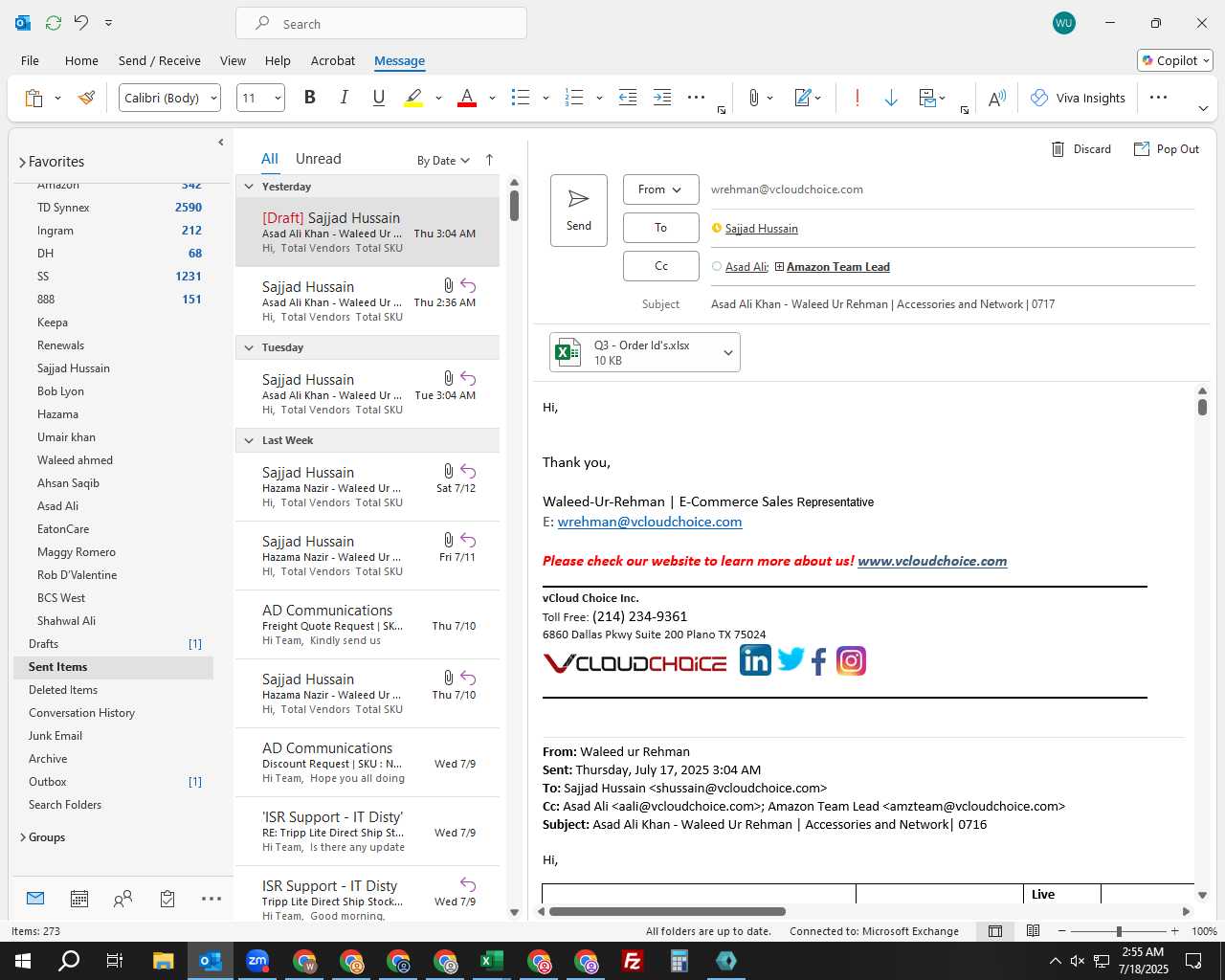Toggle Italic formatting

[x=344, y=98]
